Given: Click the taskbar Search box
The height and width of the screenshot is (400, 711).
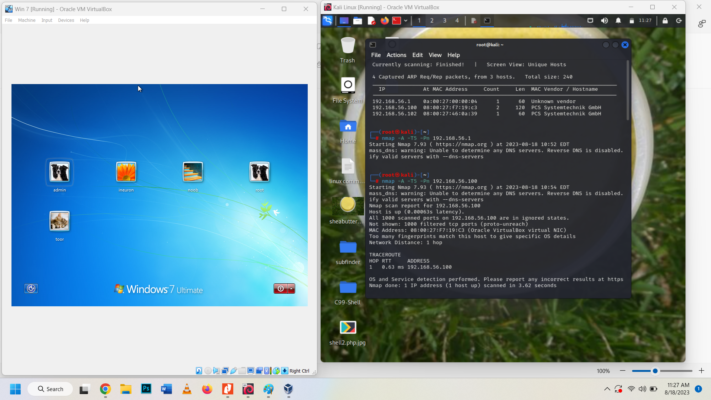Looking at the screenshot, I should coord(50,389).
